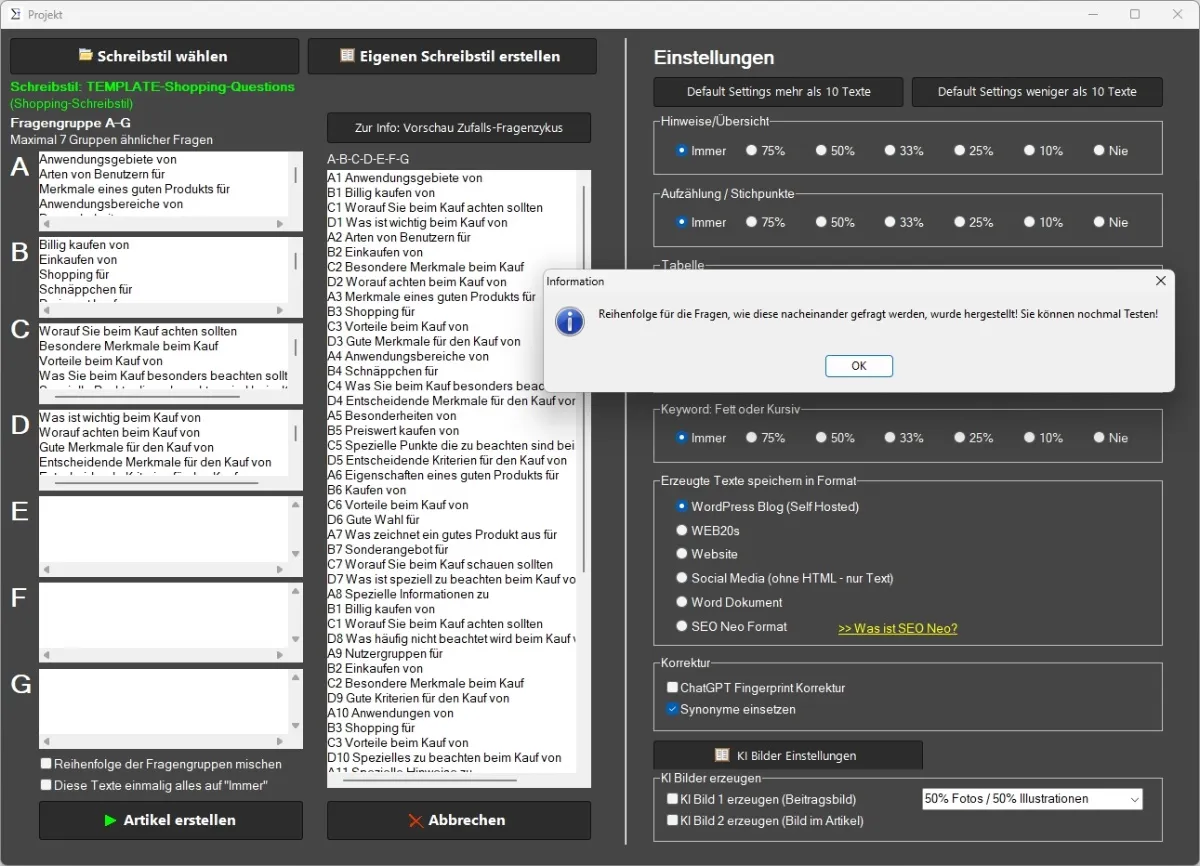Viewport: 1200px width, 866px height.
Task: Toggle Synonyme einsetzen checkbox
Action: coord(673,709)
